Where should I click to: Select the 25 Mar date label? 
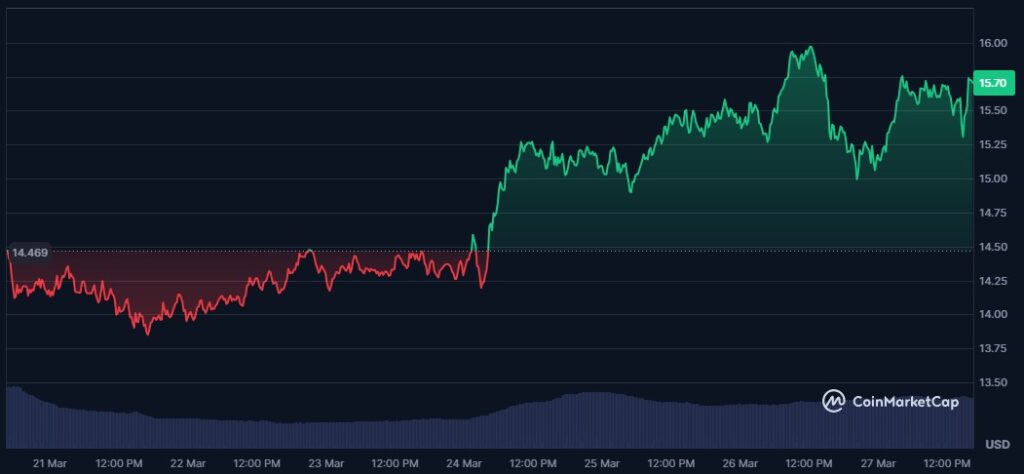pos(601,463)
